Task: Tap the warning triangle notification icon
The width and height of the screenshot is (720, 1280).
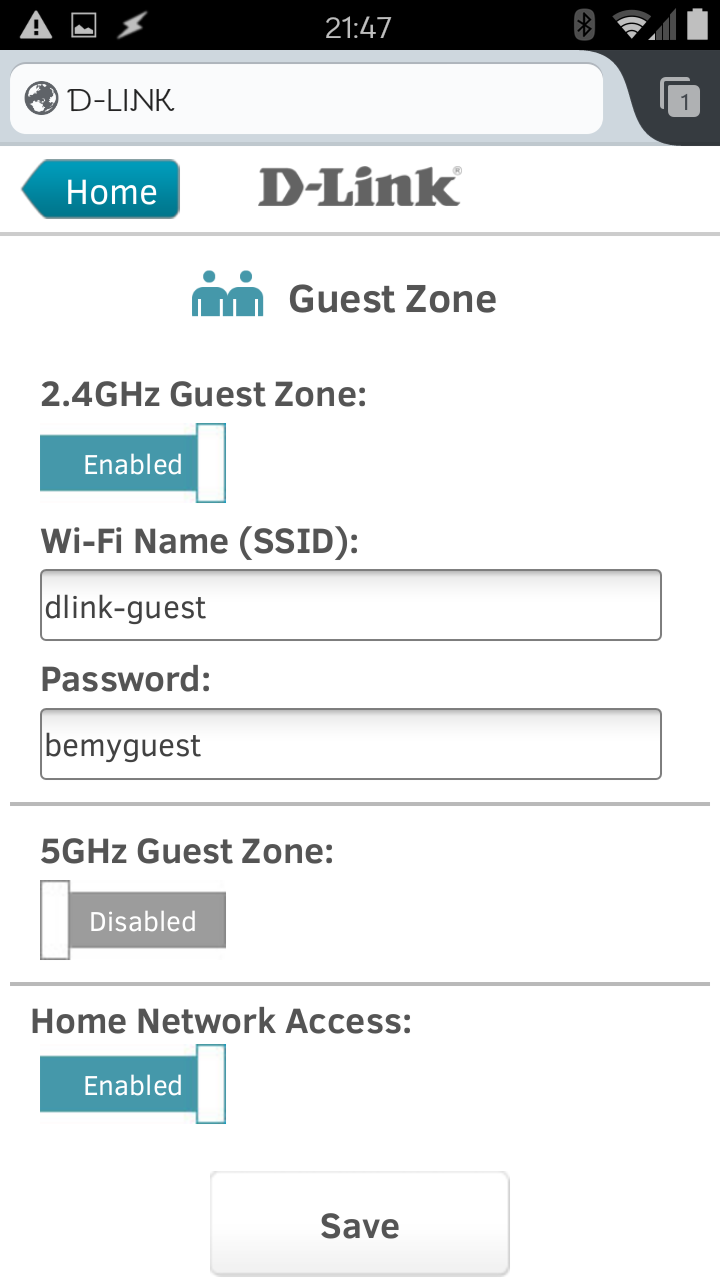Action: [x=36, y=25]
